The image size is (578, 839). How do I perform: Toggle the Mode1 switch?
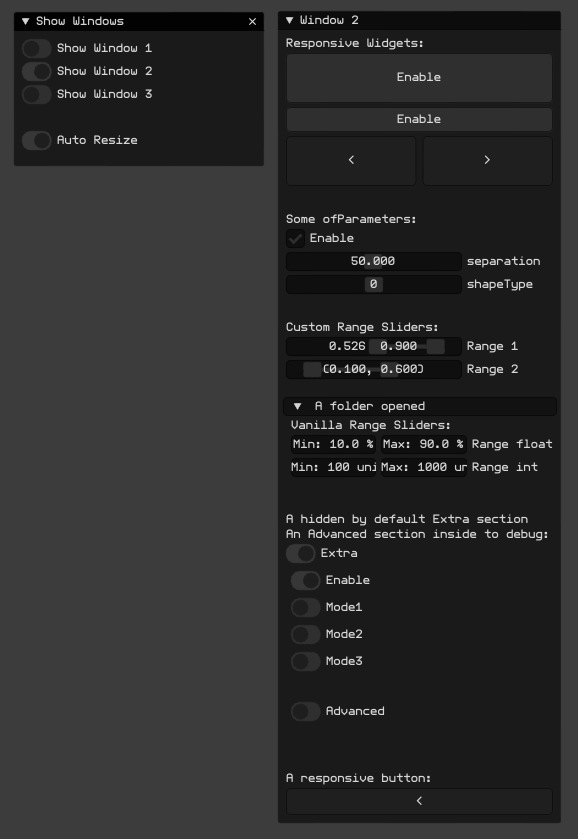tap(306, 607)
